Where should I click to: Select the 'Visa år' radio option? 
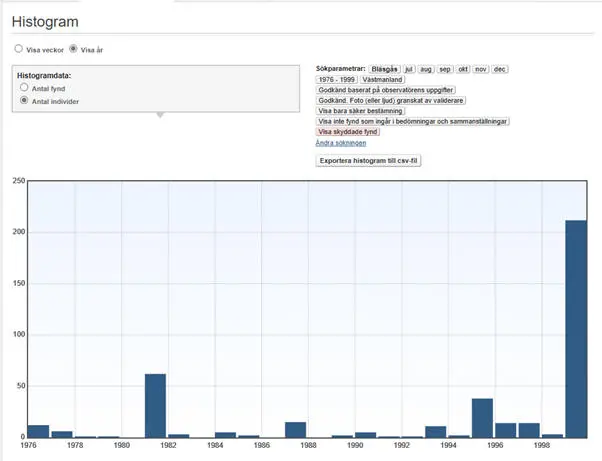[x=73, y=48]
